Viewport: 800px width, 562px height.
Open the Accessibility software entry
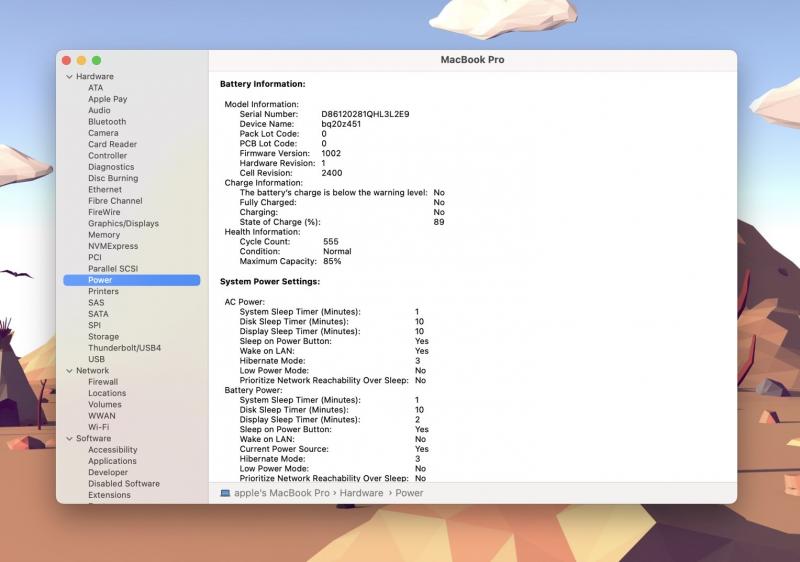click(x=112, y=450)
